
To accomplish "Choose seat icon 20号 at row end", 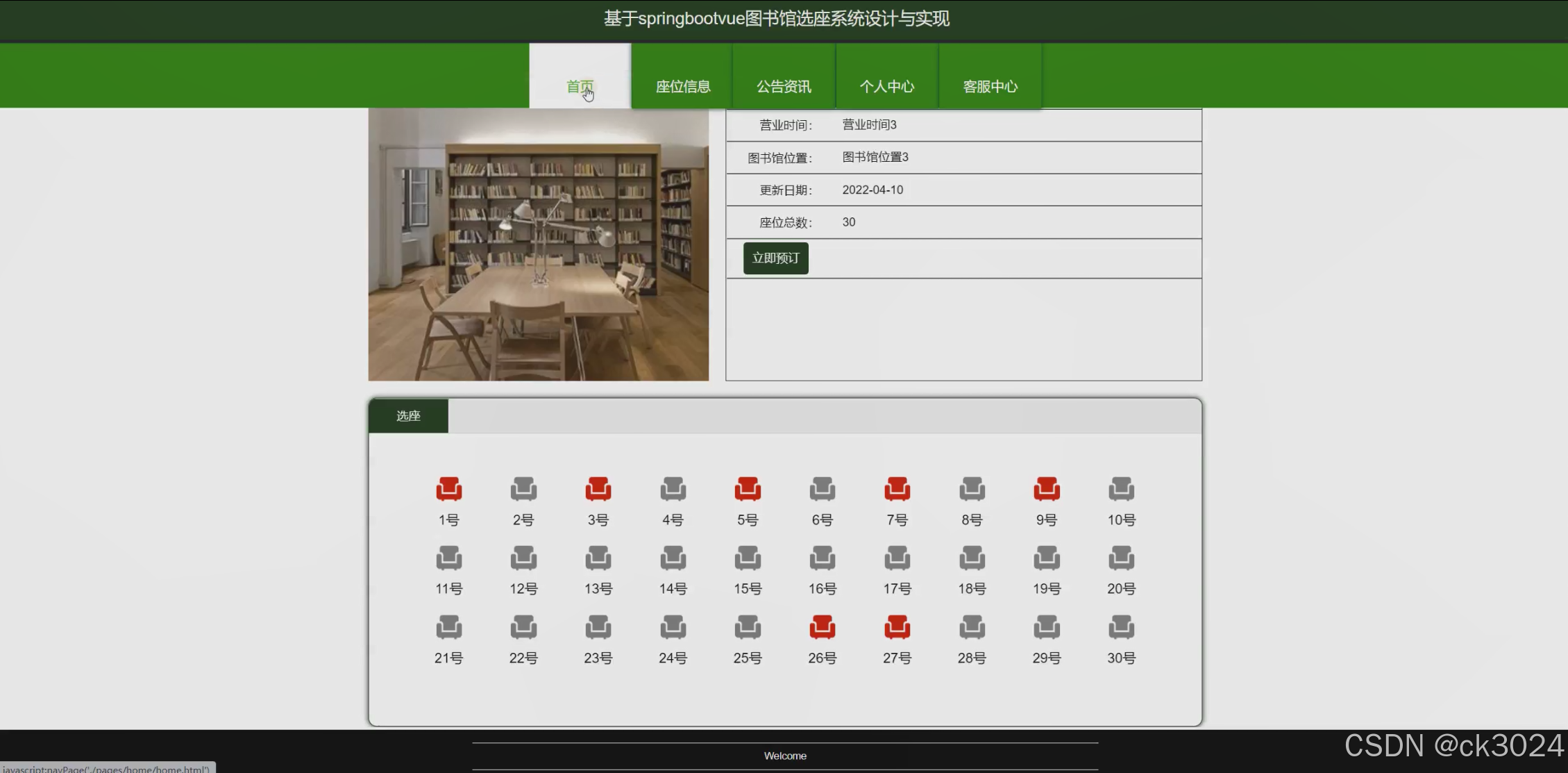I will pos(1121,558).
